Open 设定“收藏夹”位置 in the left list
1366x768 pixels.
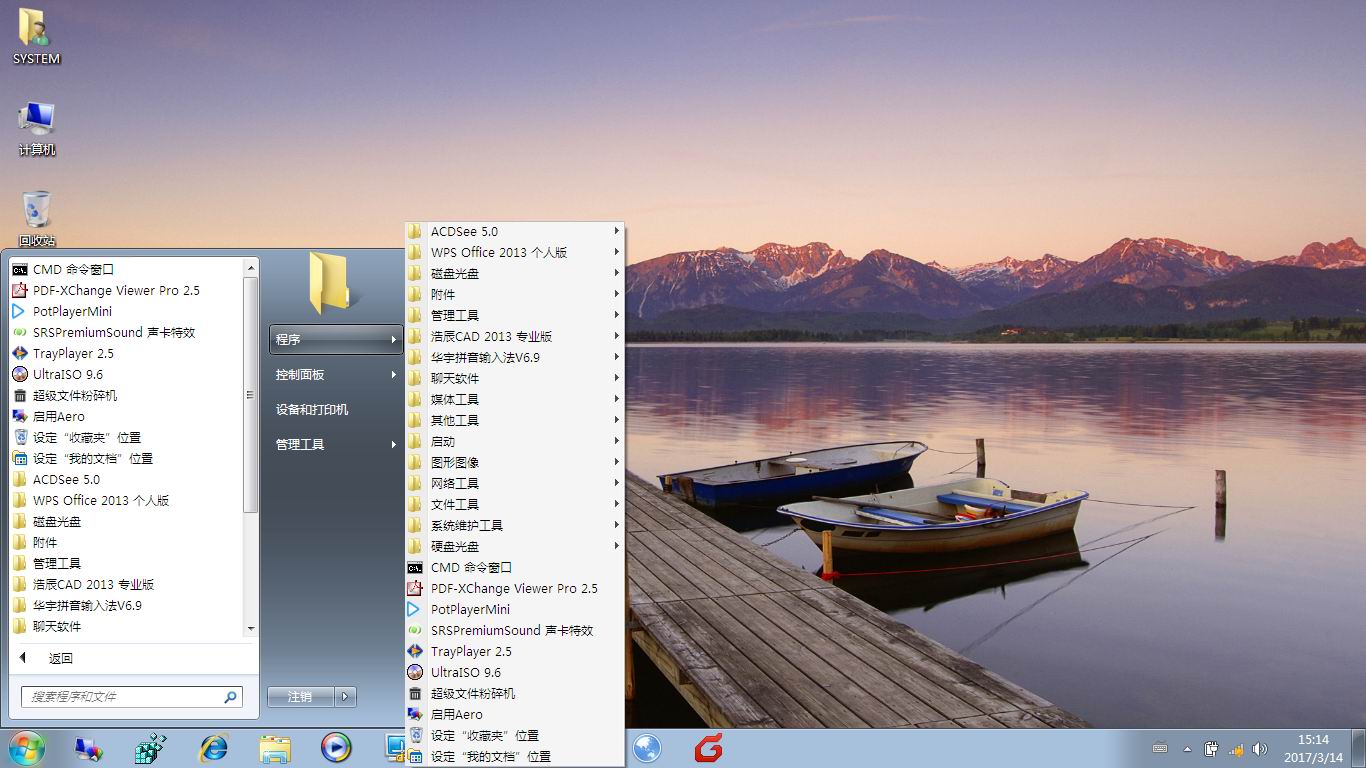[125, 437]
